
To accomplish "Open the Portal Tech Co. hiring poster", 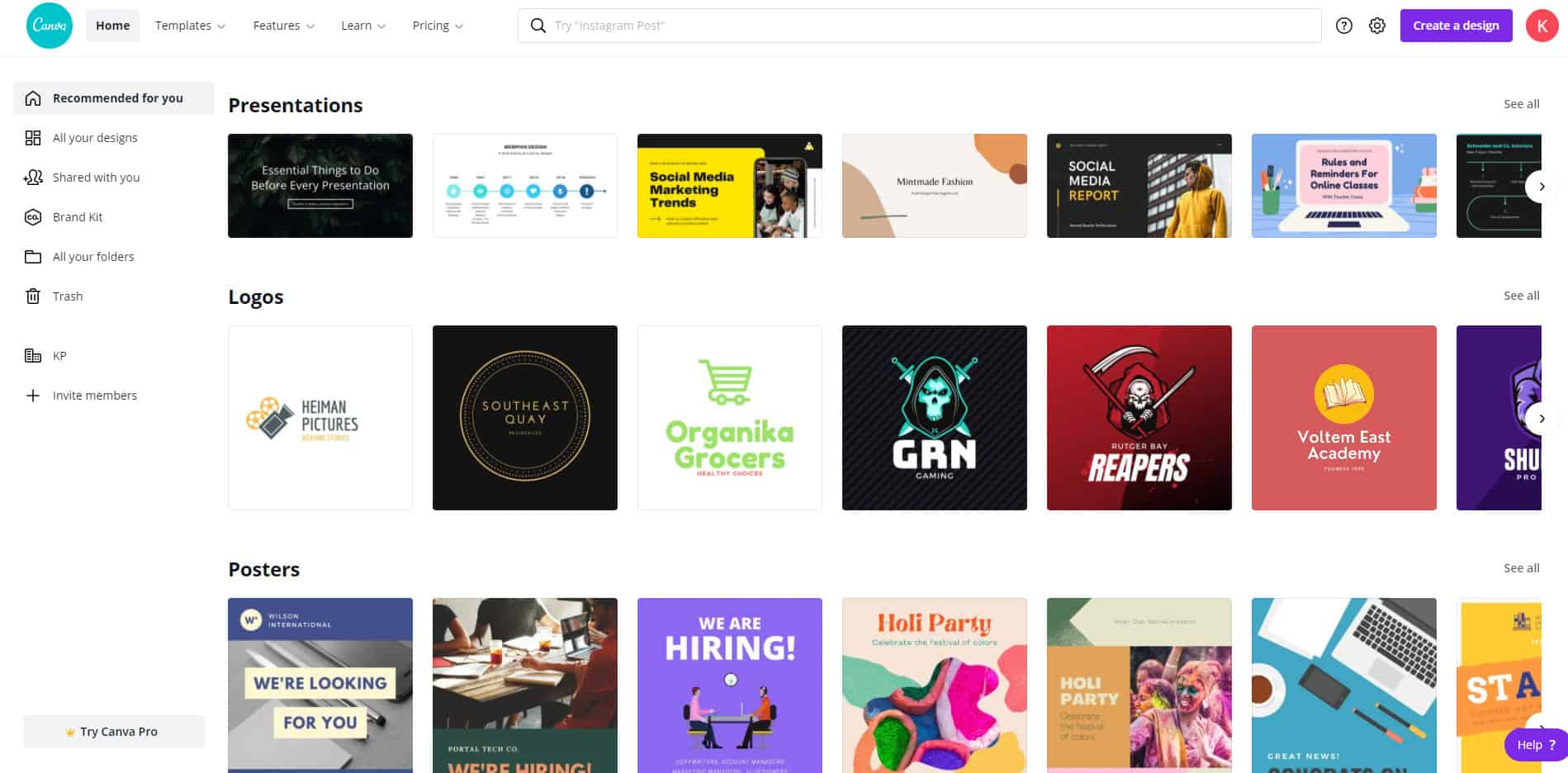I will click(525, 685).
